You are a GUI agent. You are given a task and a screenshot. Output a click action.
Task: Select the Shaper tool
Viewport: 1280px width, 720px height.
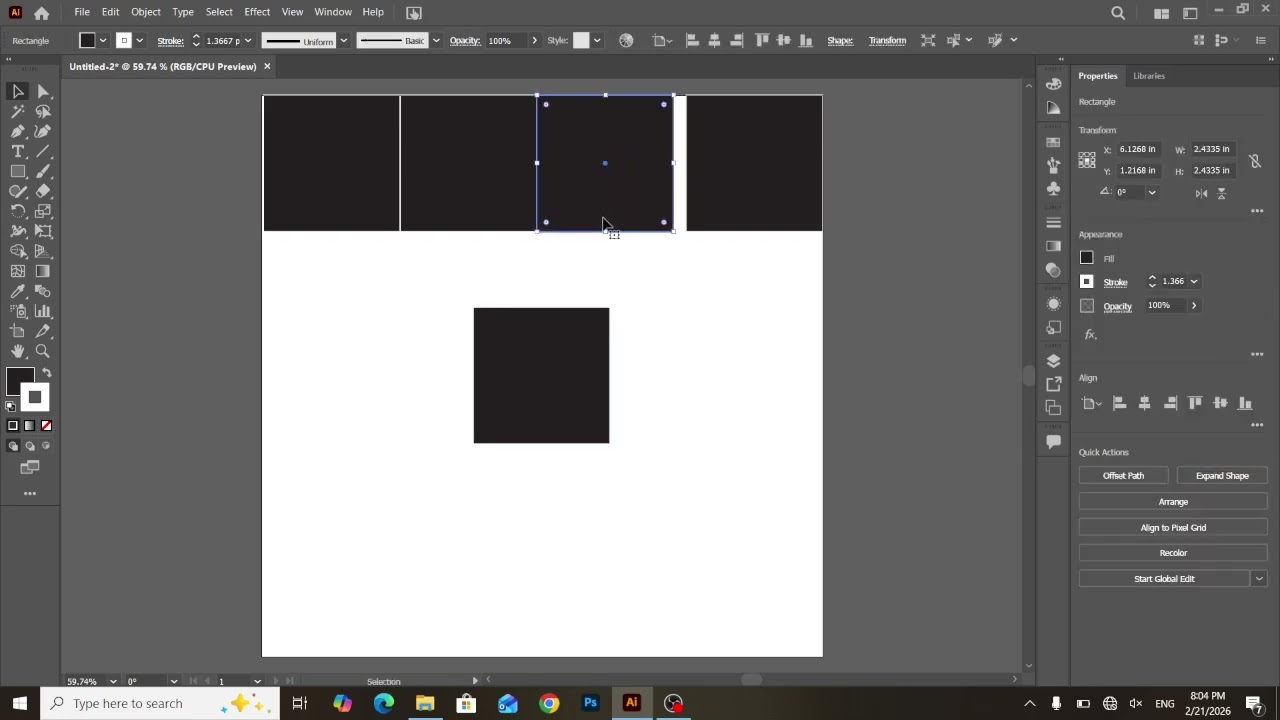click(x=18, y=191)
